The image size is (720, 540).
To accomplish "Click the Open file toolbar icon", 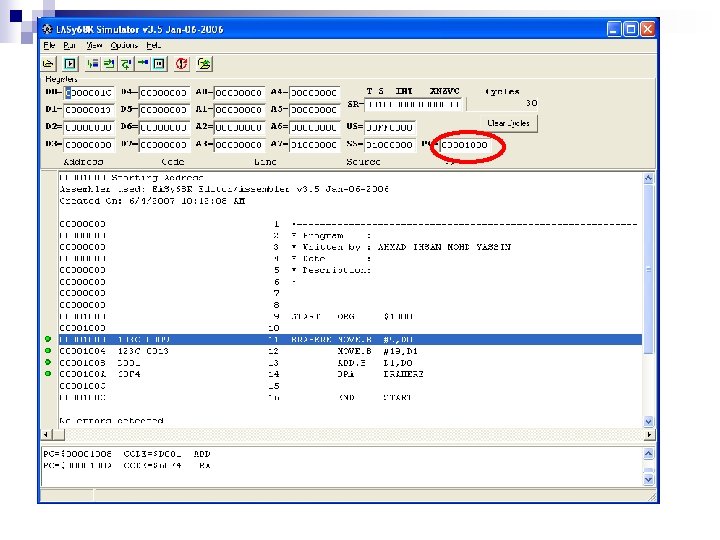I will click(x=48, y=64).
